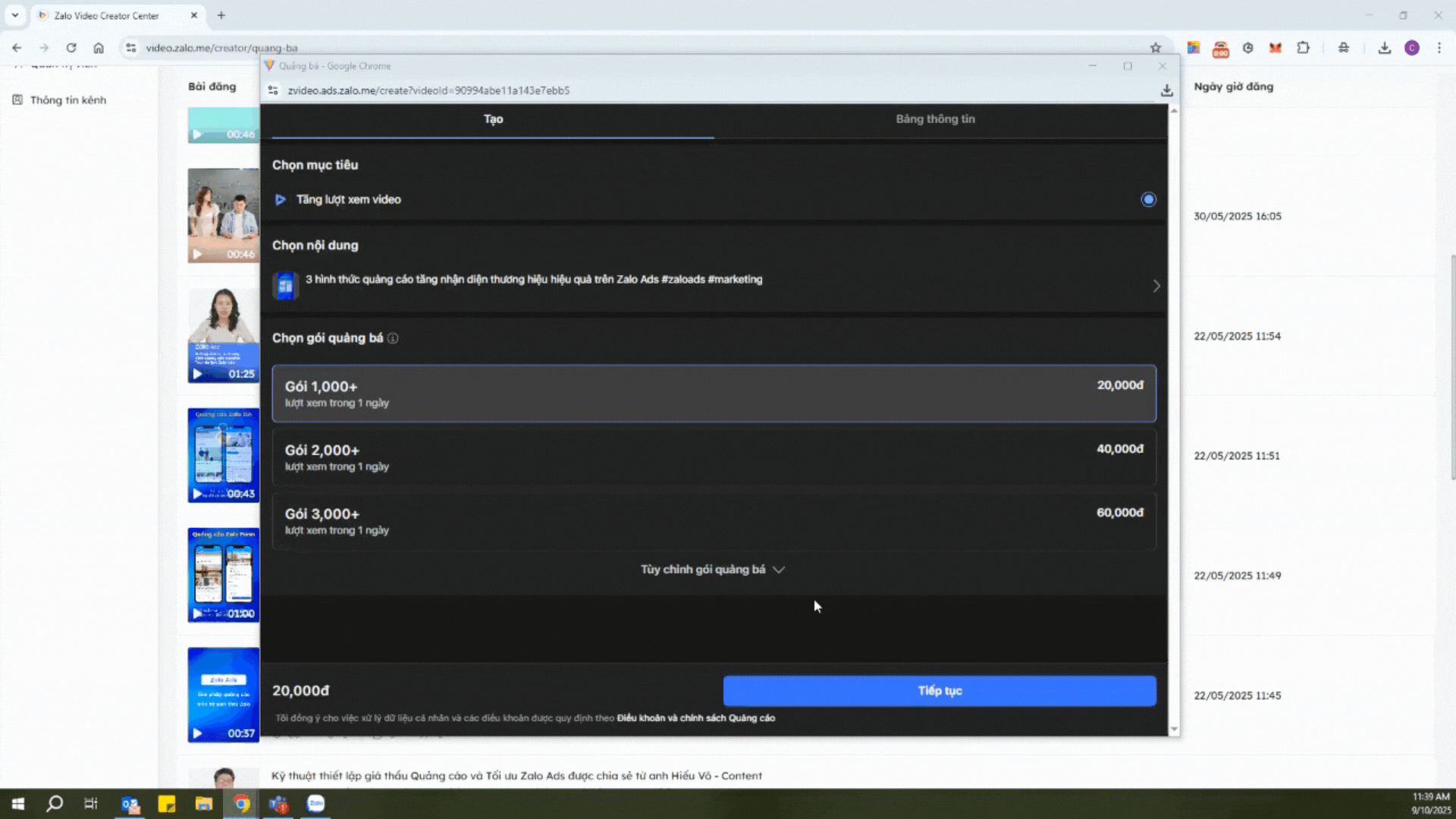Image resolution: width=1456 pixels, height=819 pixels.
Task: Click the main page vertical scrollbar
Action: [x=1452, y=368]
